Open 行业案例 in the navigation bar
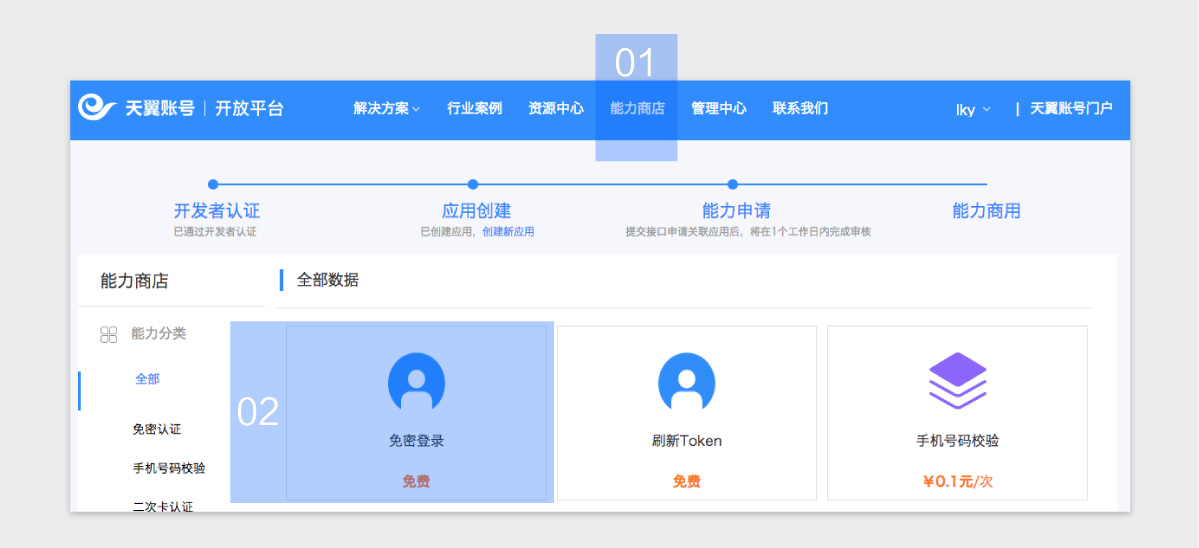1199x548 pixels. tap(474, 109)
